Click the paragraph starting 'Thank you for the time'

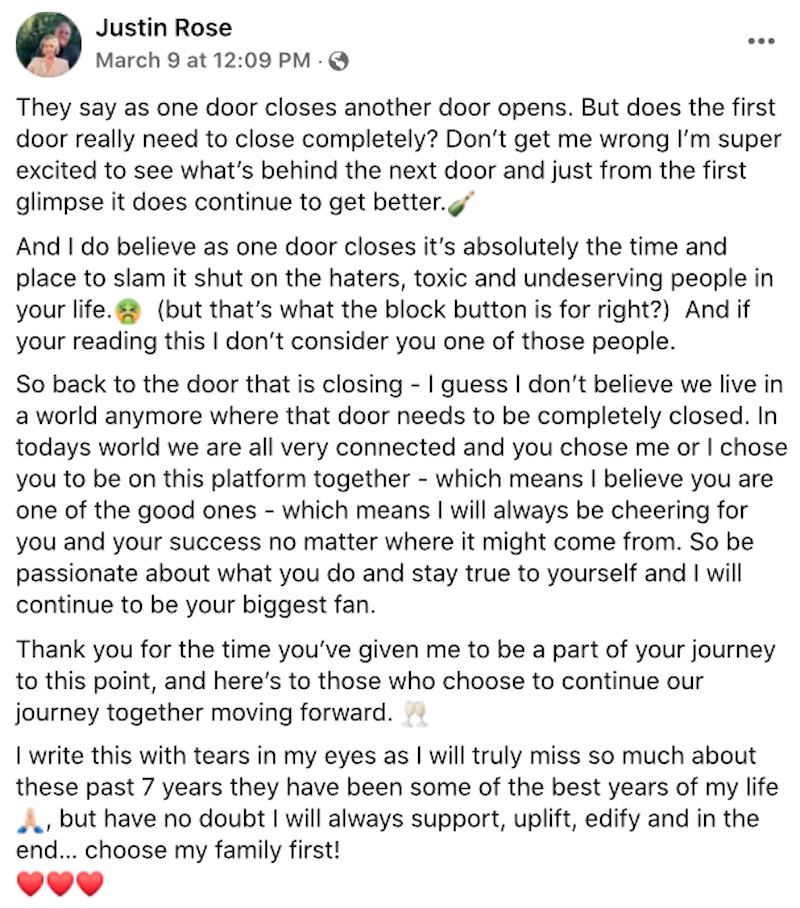pyautogui.click(x=395, y=681)
